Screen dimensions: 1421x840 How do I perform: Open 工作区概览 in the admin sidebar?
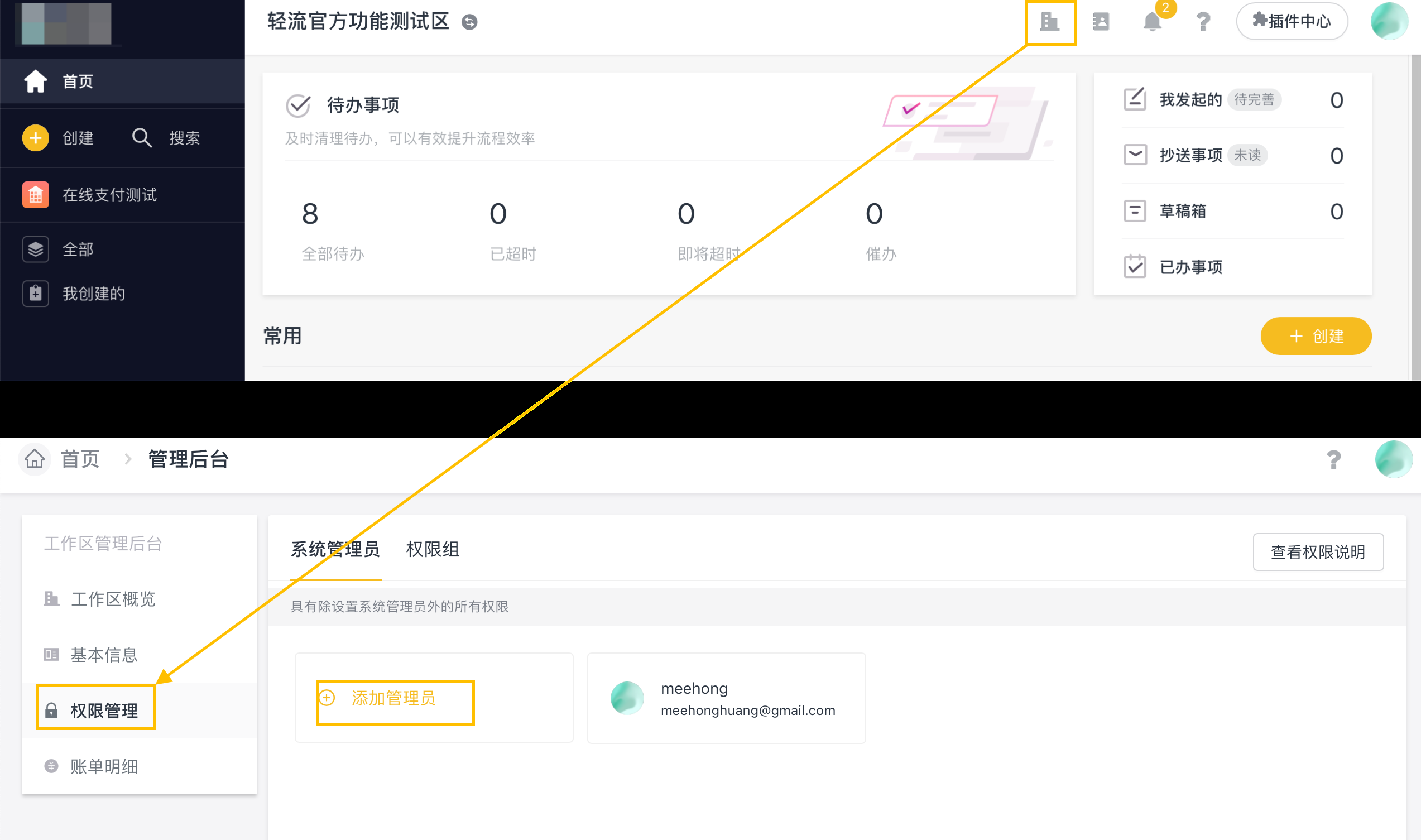(x=113, y=599)
